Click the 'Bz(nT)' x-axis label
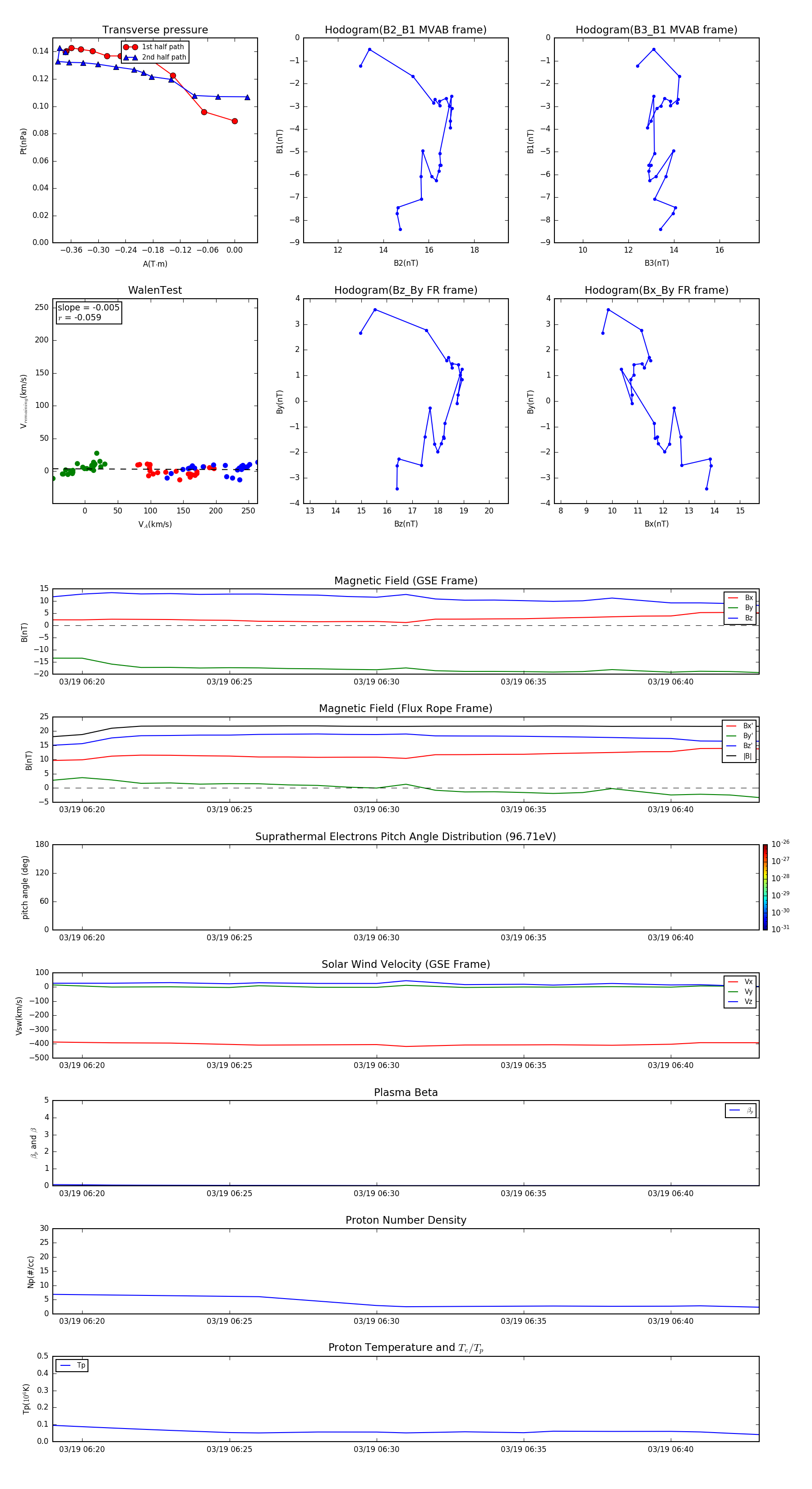 point(406,524)
